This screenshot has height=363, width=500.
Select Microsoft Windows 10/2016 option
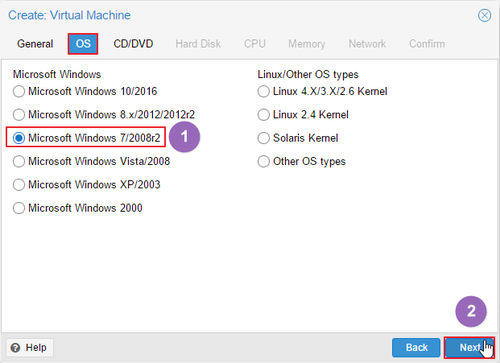tap(19, 91)
